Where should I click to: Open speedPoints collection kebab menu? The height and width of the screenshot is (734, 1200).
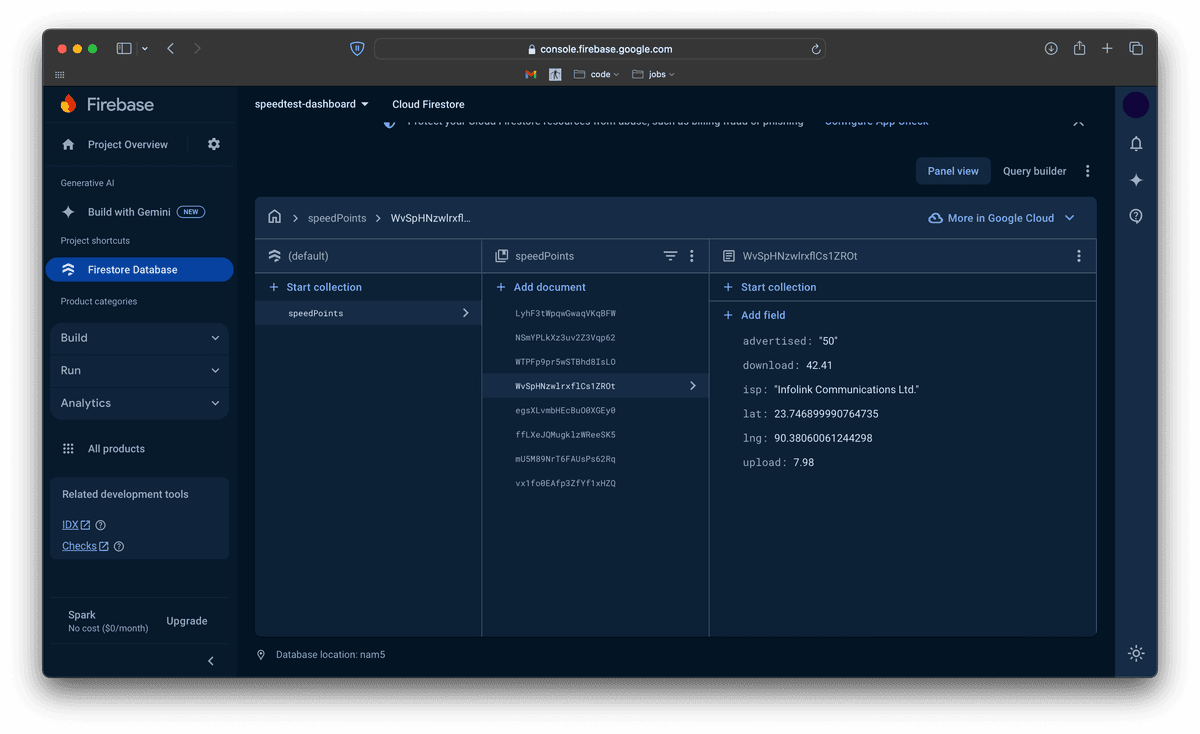692,256
